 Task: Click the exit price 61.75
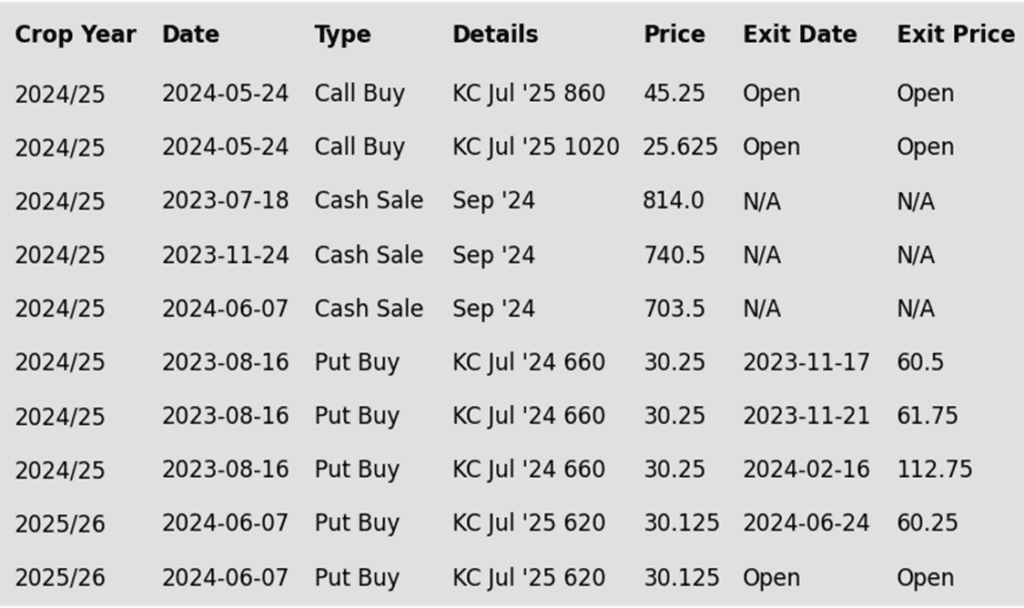point(927,415)
